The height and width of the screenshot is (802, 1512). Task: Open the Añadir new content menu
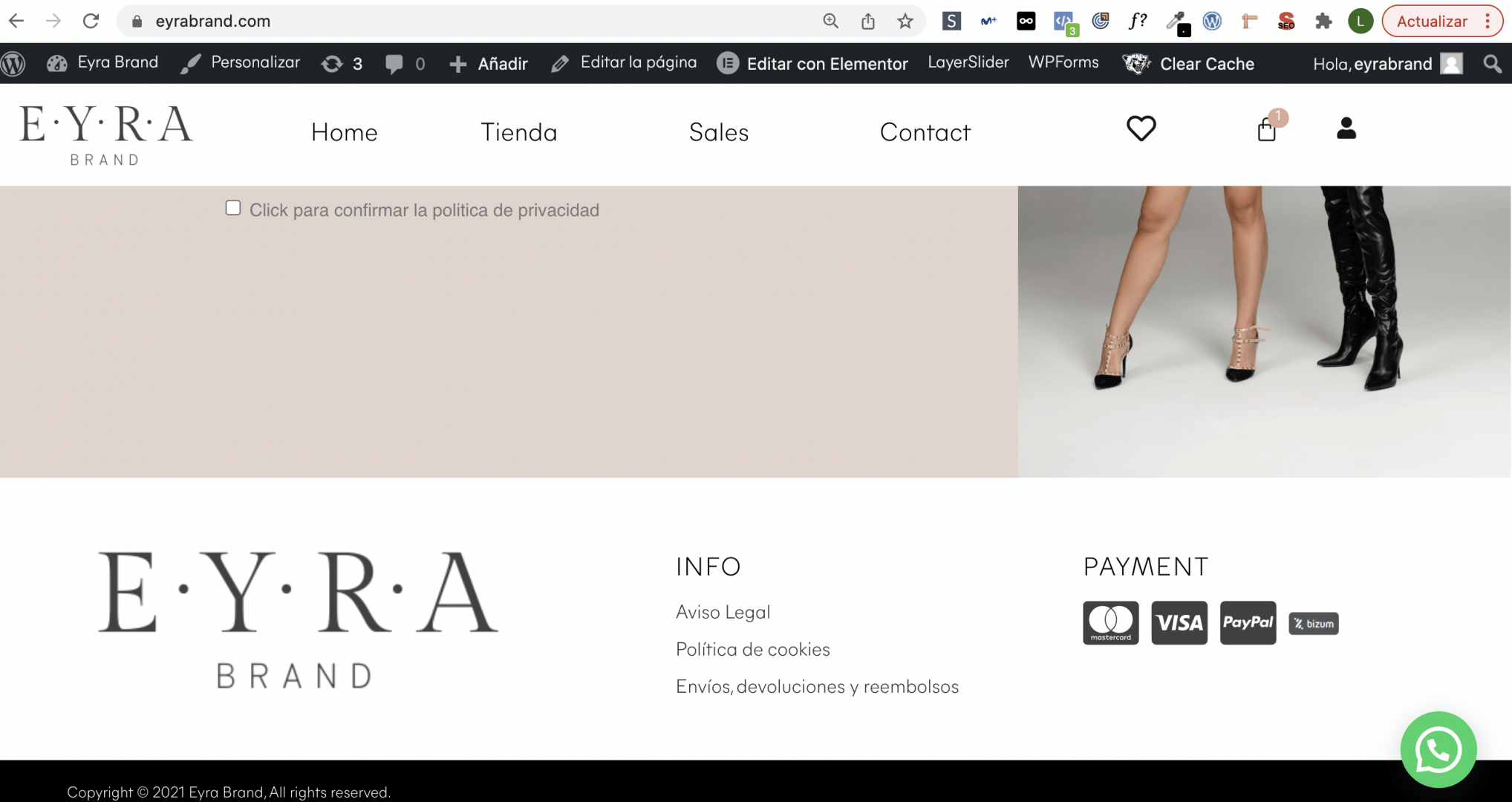pyautogui.click(x=489, y=64)
